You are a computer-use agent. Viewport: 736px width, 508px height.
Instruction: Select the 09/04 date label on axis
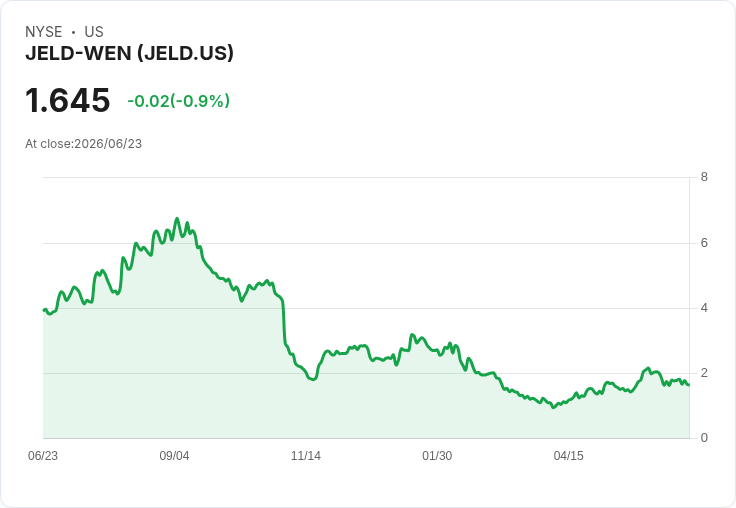(x=174, y=455)
